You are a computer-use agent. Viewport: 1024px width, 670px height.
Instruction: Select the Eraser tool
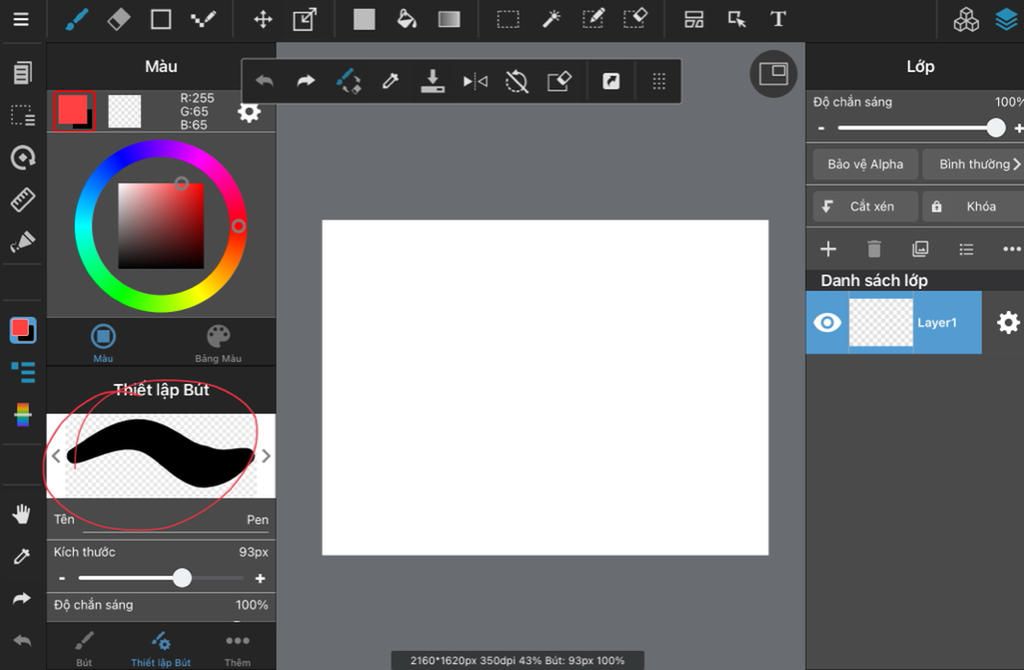pos(118,19)
